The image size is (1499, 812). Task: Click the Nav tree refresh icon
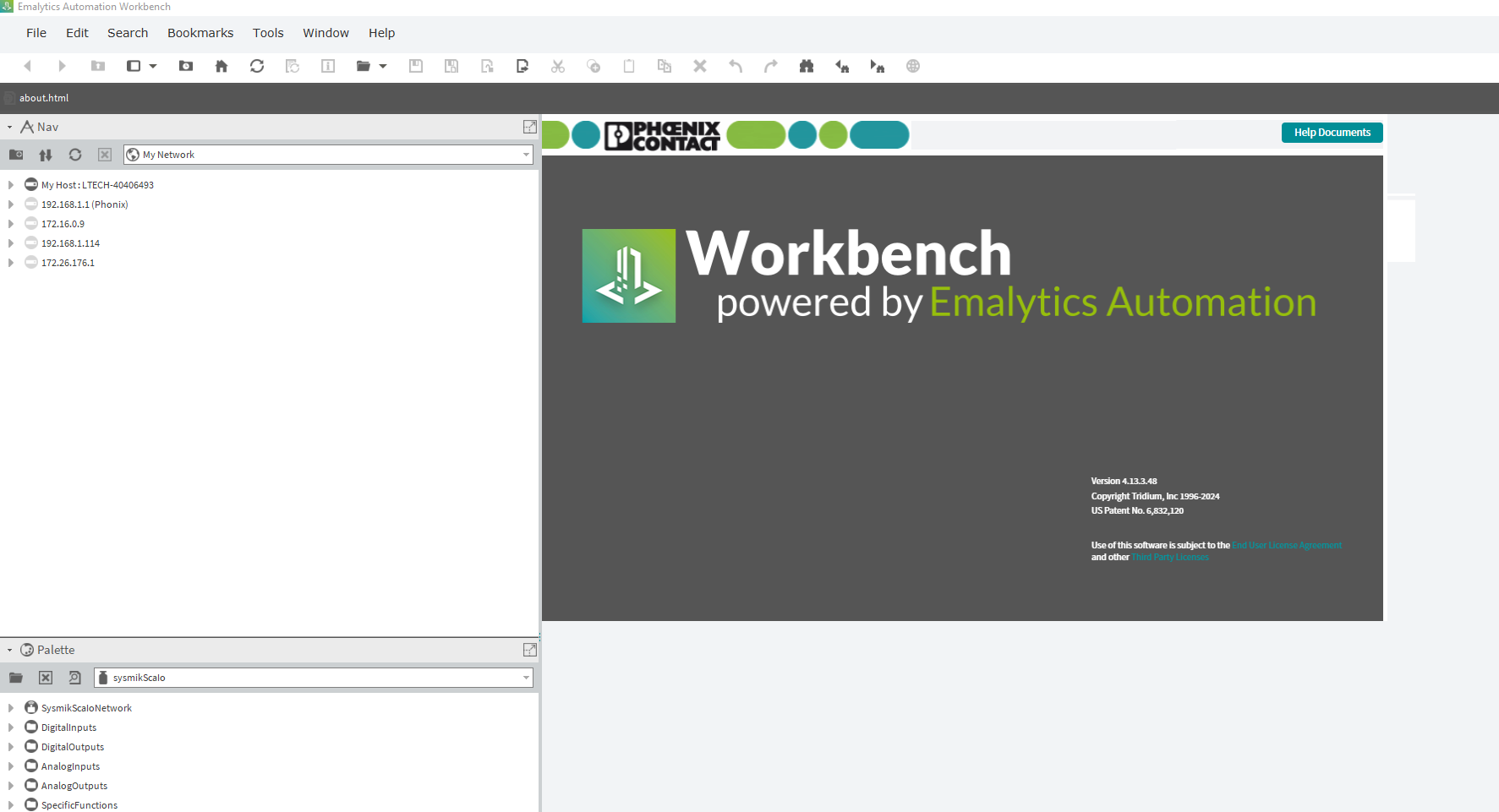pyautogui.click(x=75, y=155)
